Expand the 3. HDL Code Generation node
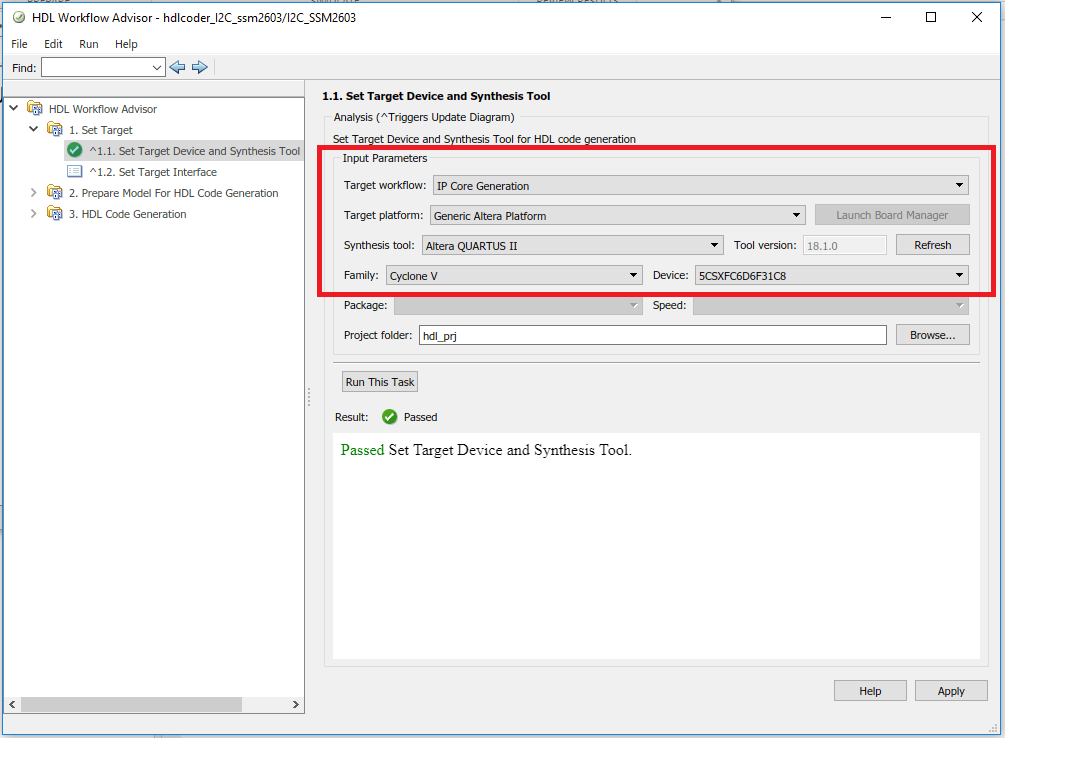The height and width of the screenshot is (775, 1087). pyautogui.click(x=33, y=213)
